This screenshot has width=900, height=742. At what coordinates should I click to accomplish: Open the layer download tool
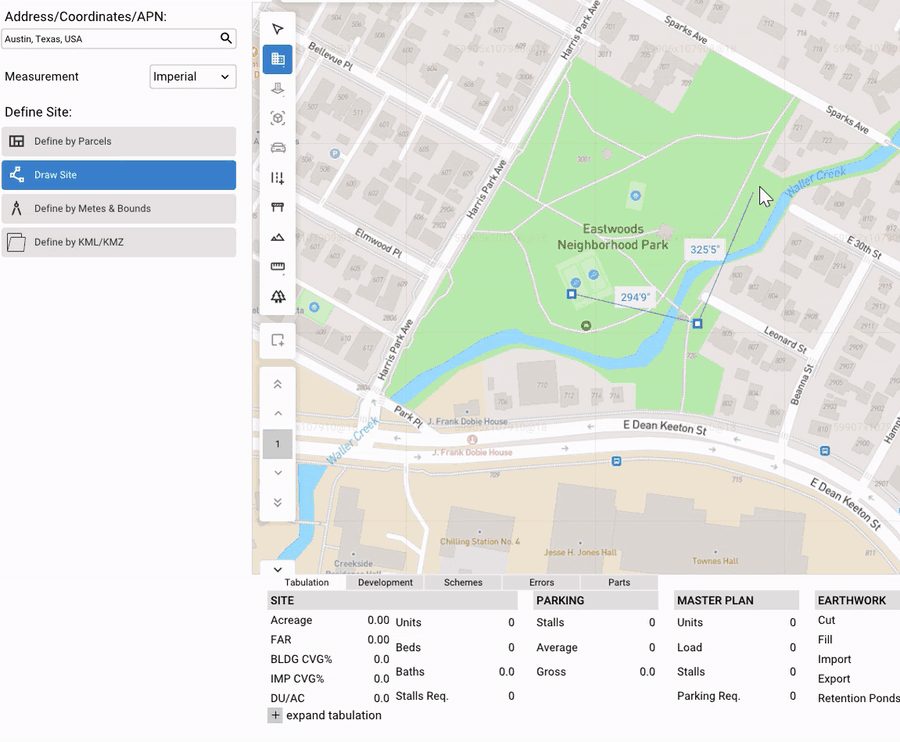pyautogui.click(x=278, y=89)
